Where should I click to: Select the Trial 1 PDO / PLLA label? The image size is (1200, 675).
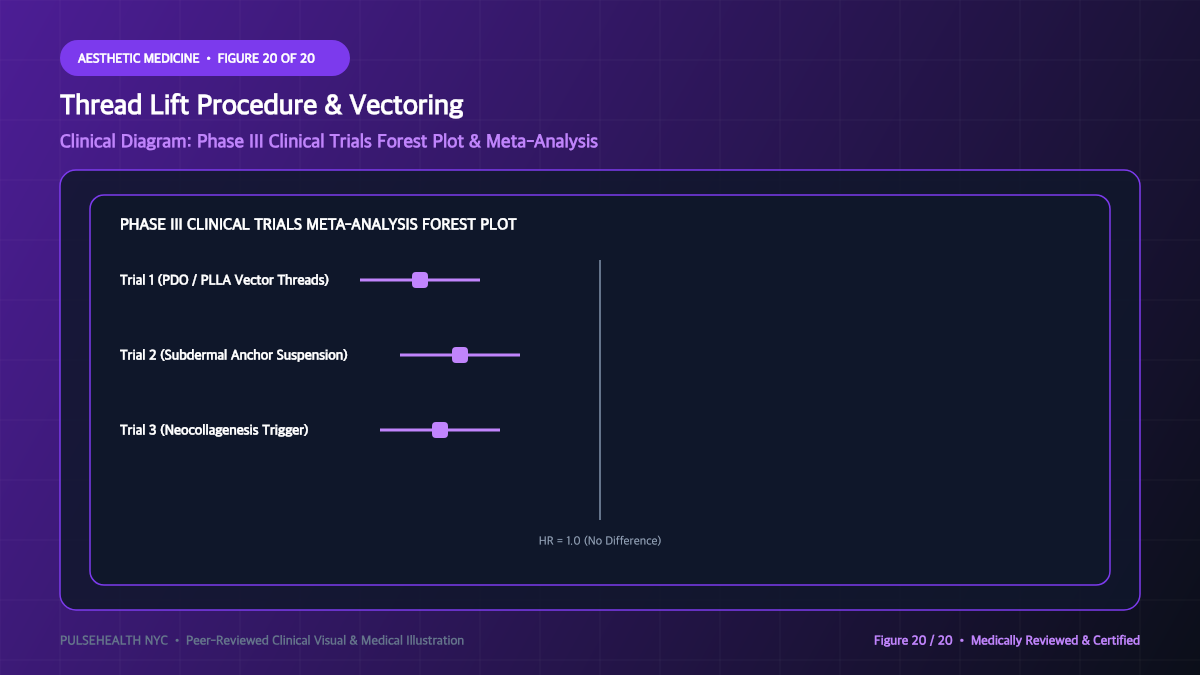[224, 280]
